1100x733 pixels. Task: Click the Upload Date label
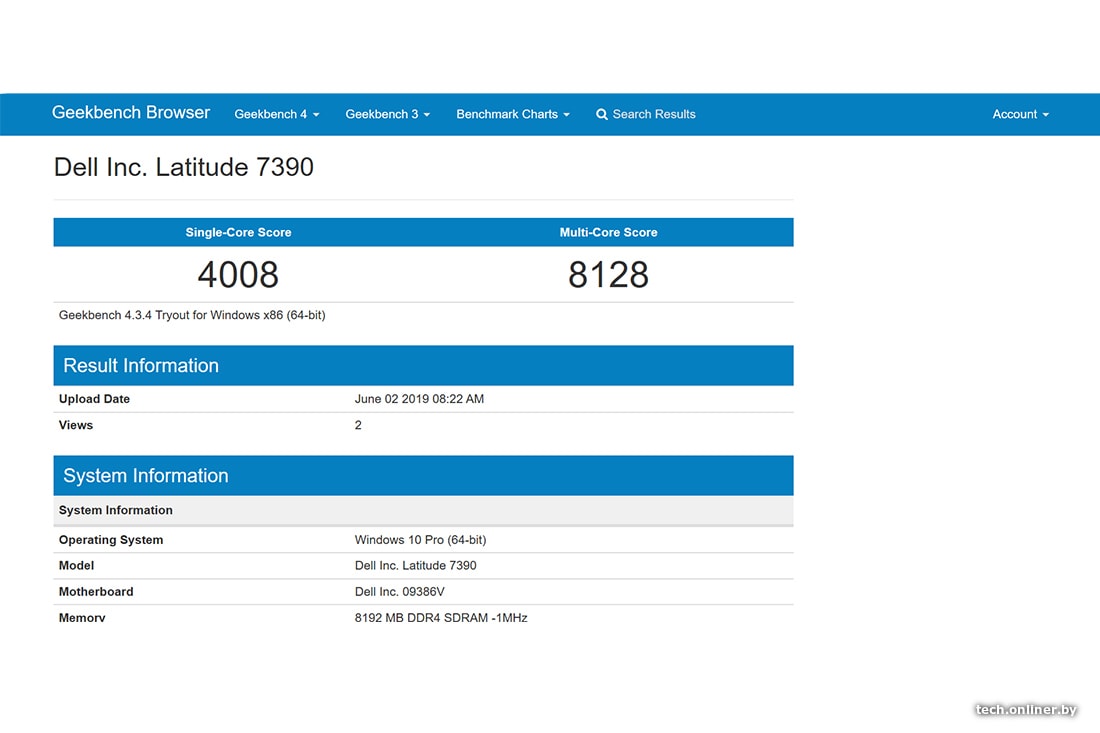pos(94,398)
